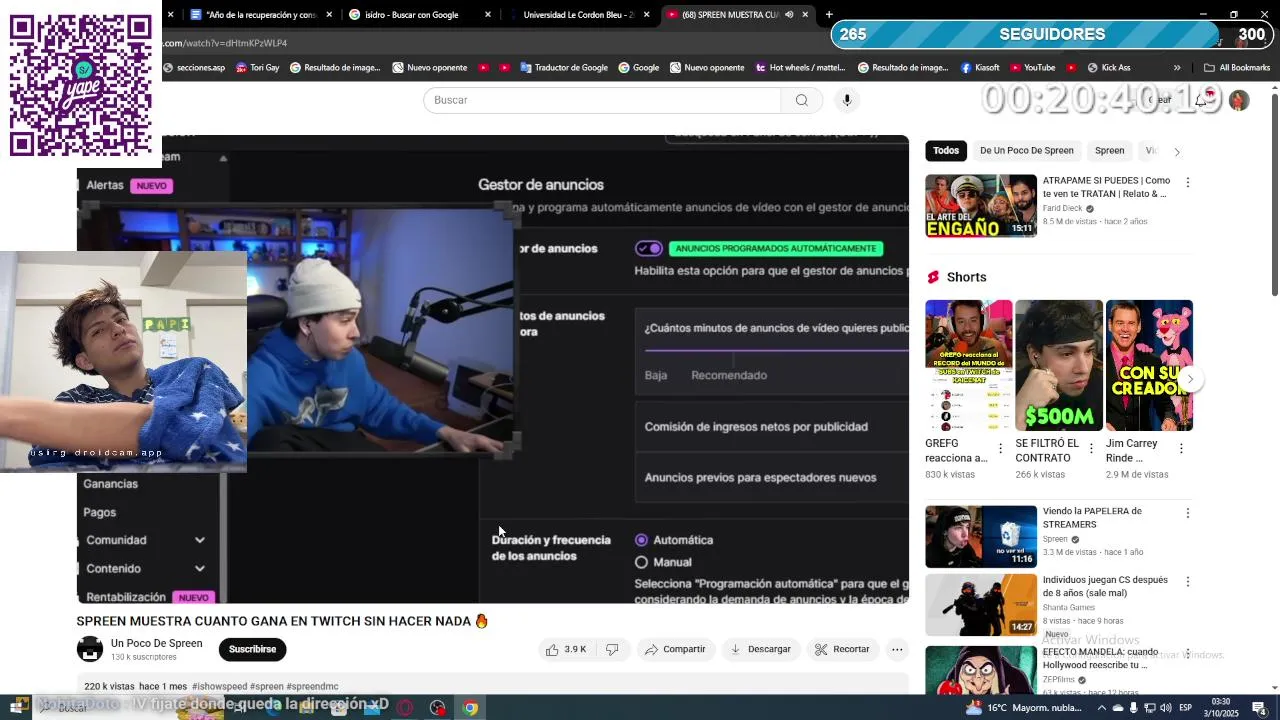This screenshot has height=720, width=1280.
Task: Click the browser address bar URL
Action: (x=226, y=43)
